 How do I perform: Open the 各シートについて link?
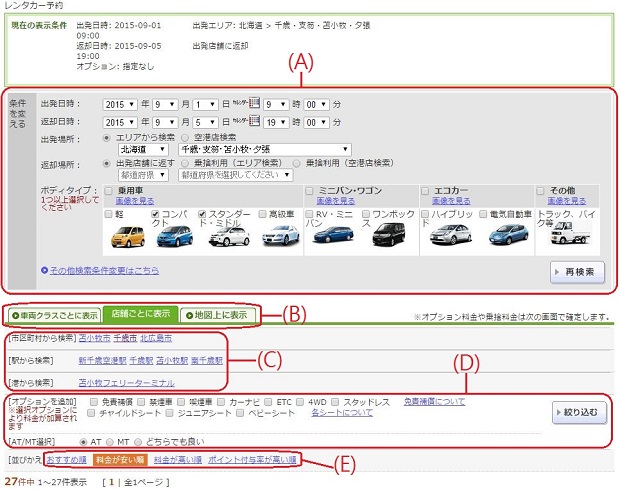[342, 413]
